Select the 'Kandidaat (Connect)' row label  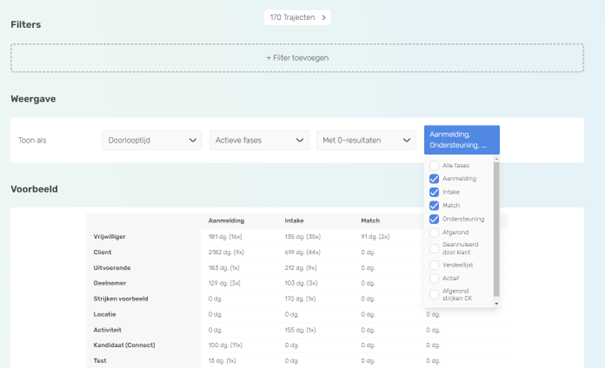[124, 345]
